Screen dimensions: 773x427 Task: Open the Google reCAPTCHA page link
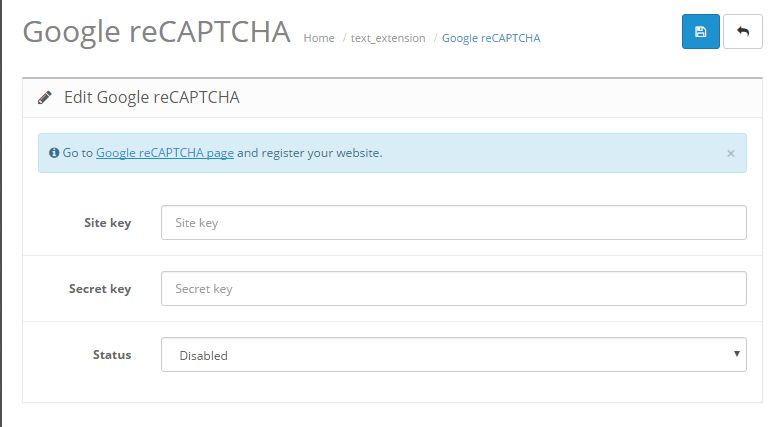(x=165, y=153)
